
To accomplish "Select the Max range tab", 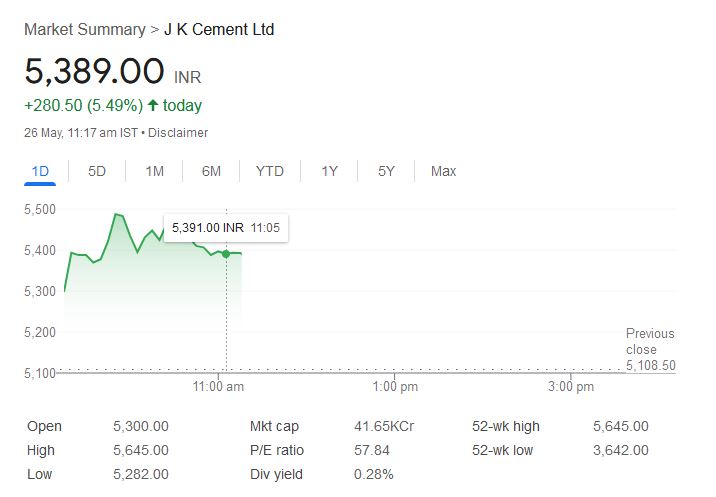I will (443, 171).
